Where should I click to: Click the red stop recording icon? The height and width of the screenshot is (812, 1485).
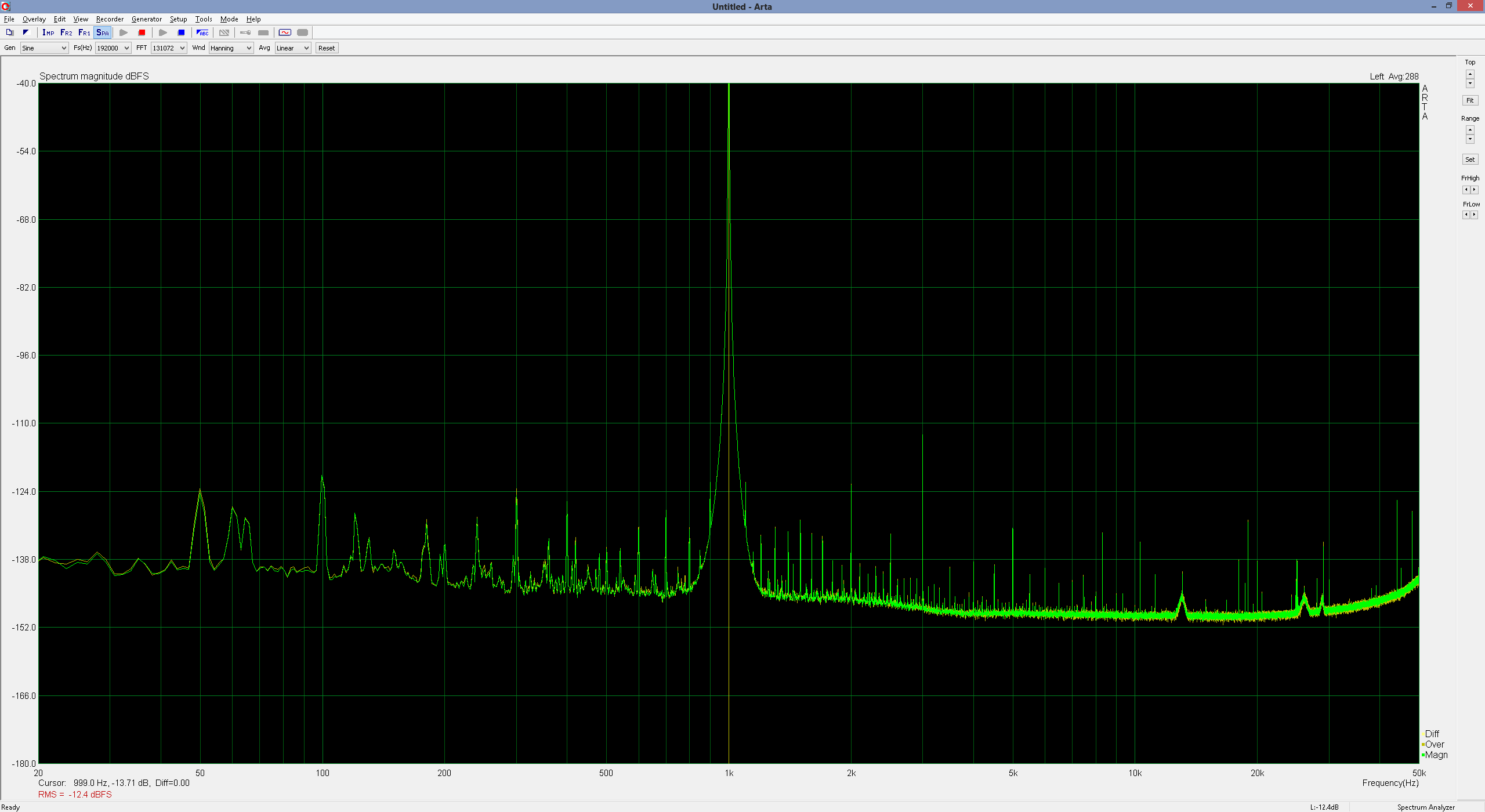click(142, 32)
